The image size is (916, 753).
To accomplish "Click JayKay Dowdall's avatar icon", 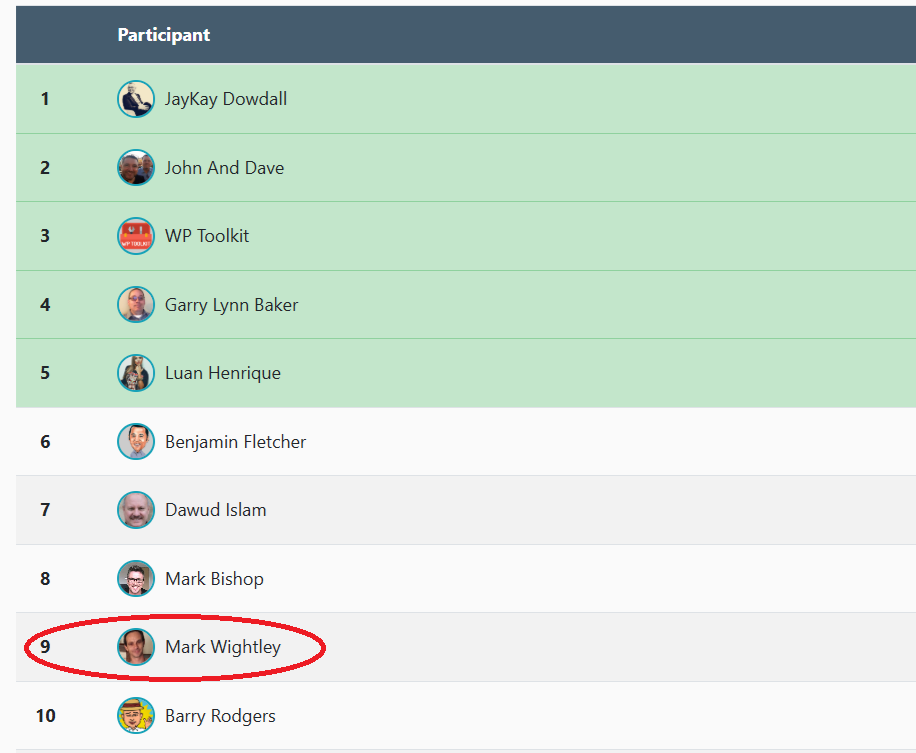I will coord(136,99).
